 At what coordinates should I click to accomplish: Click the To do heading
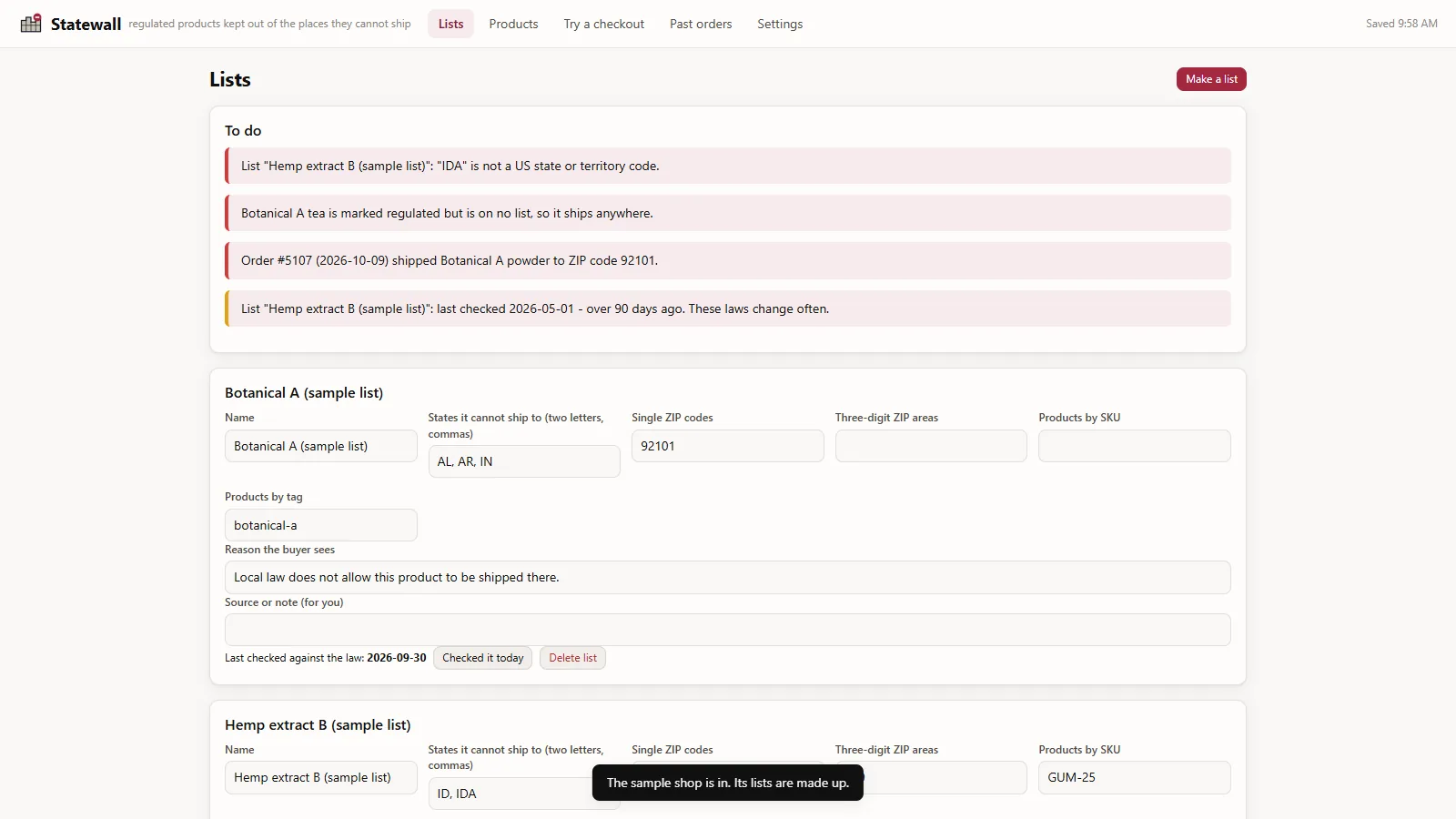[243, 131]
